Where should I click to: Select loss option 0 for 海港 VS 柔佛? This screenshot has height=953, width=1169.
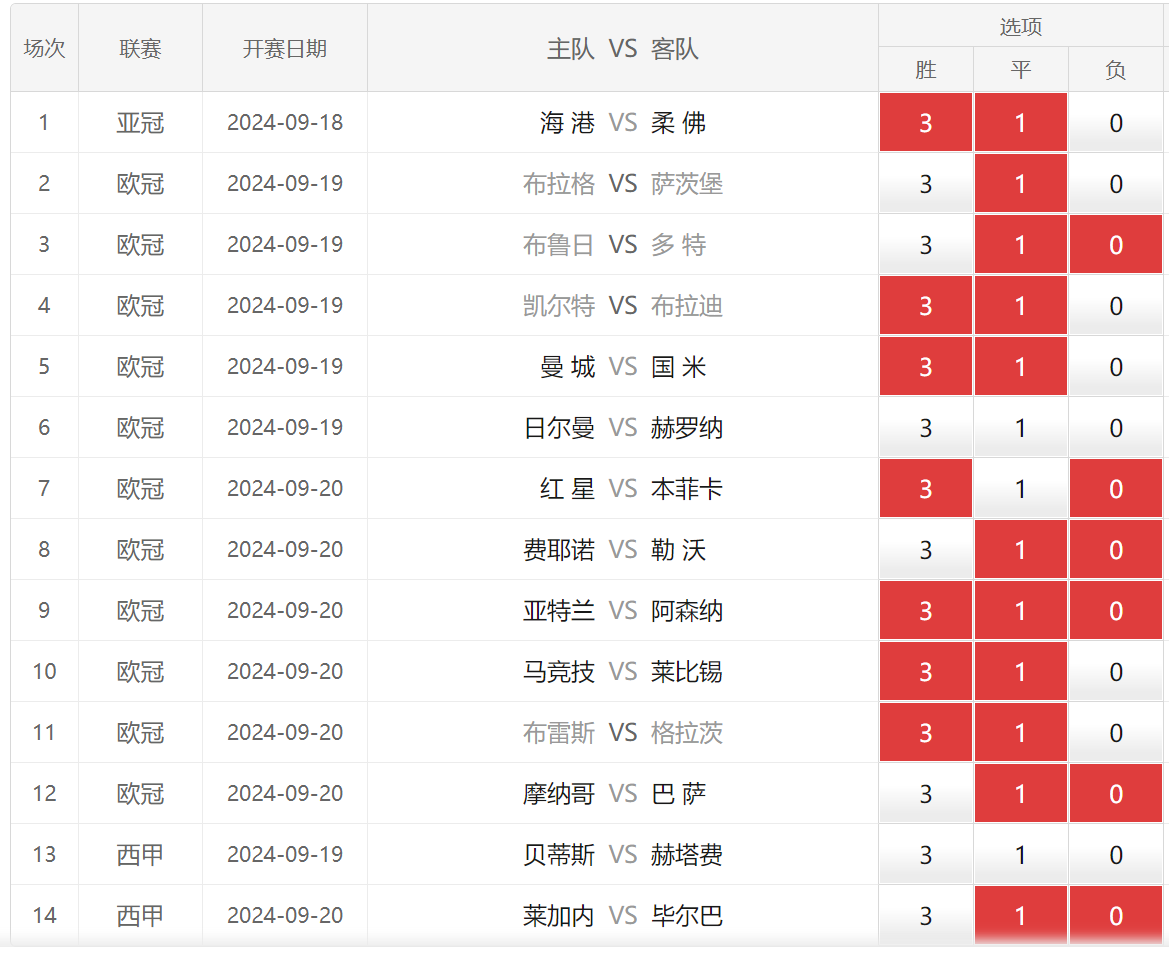(1115, 122)
